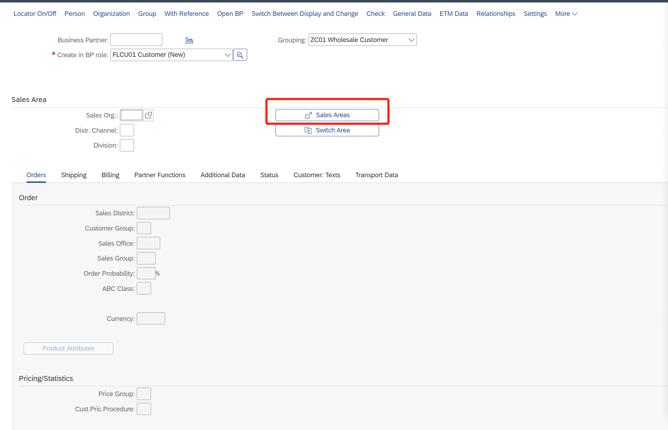This screenshot has height=430, width=668.
Task: Click With Reference in the toolbar
Action: coord(186,14)
